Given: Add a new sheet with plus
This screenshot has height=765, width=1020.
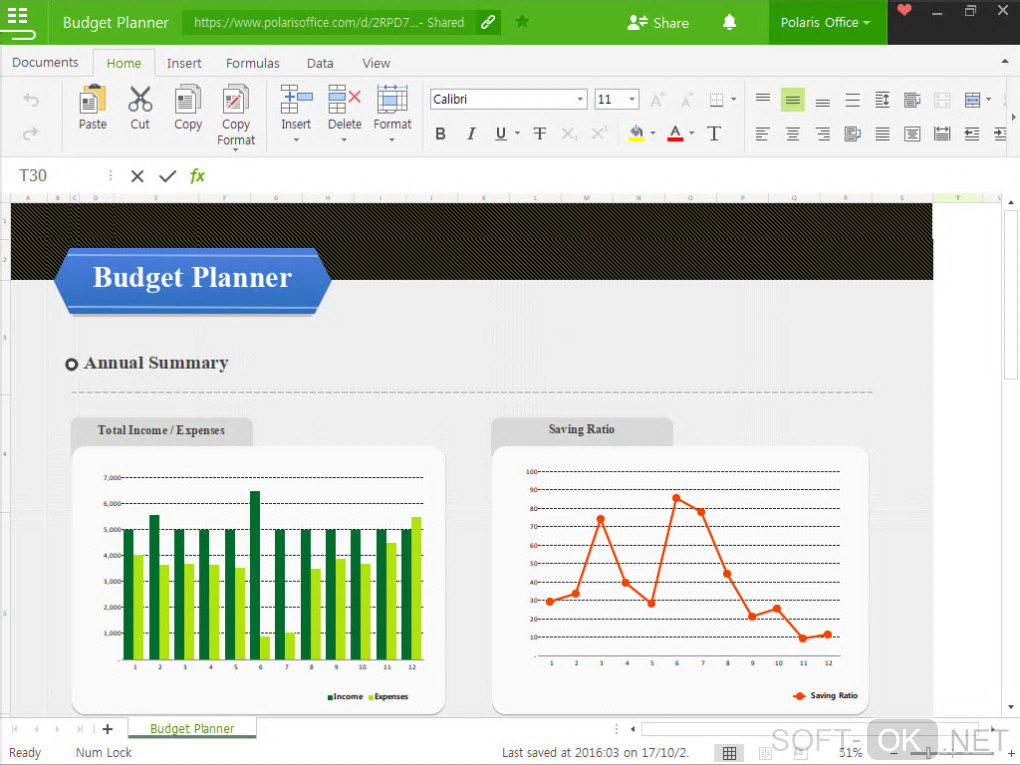Looking at the screenshot, I should click(x=107, y=729).
